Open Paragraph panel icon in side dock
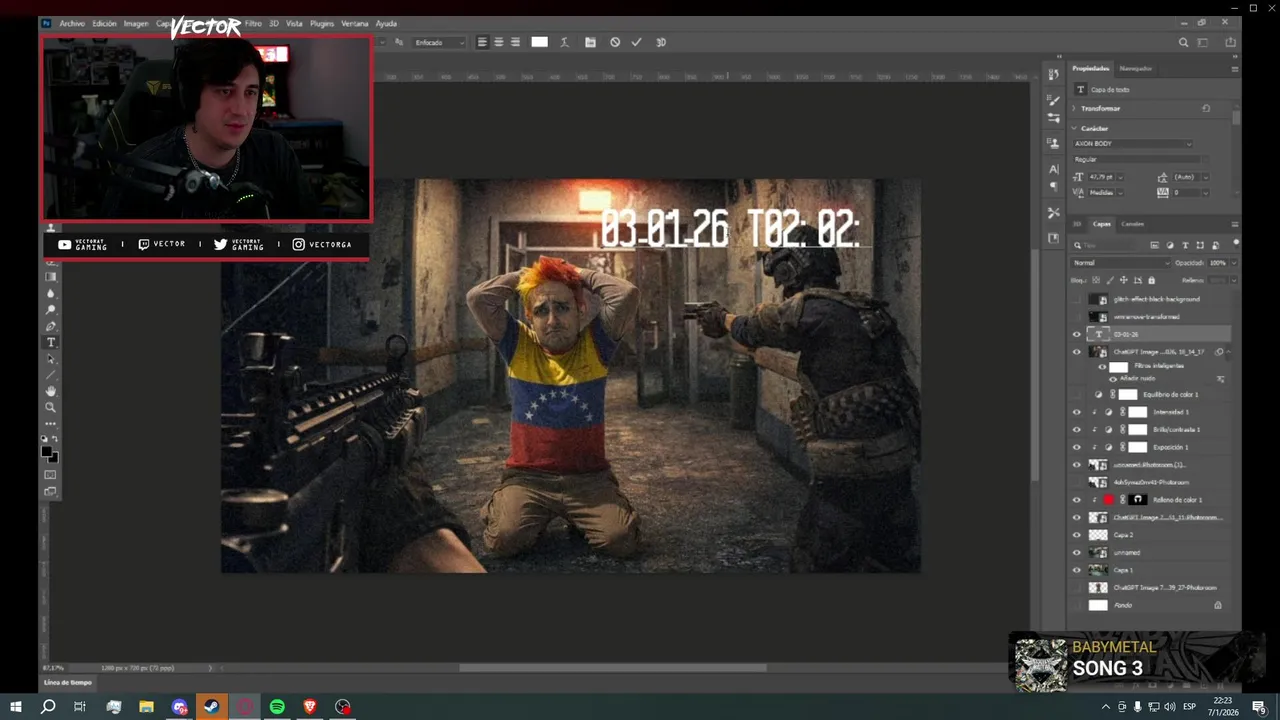Screen dimensions: 1280x720 pos(1053,187)
